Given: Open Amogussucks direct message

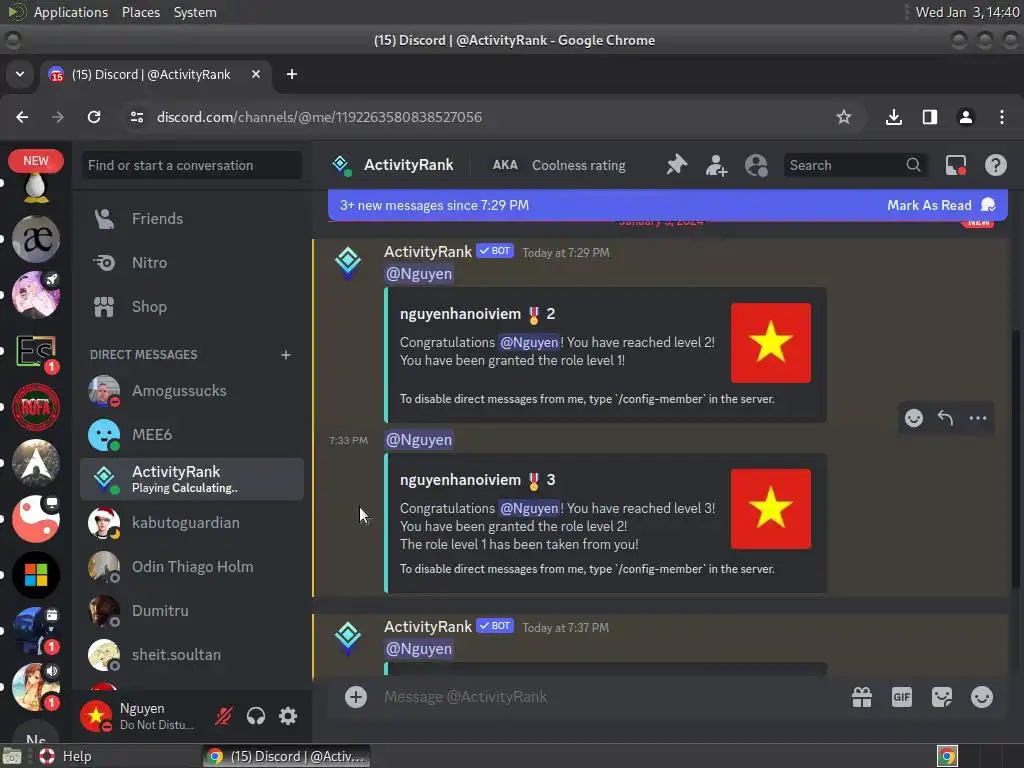Looking at the screenshot, I should click(x=192, y=391).
